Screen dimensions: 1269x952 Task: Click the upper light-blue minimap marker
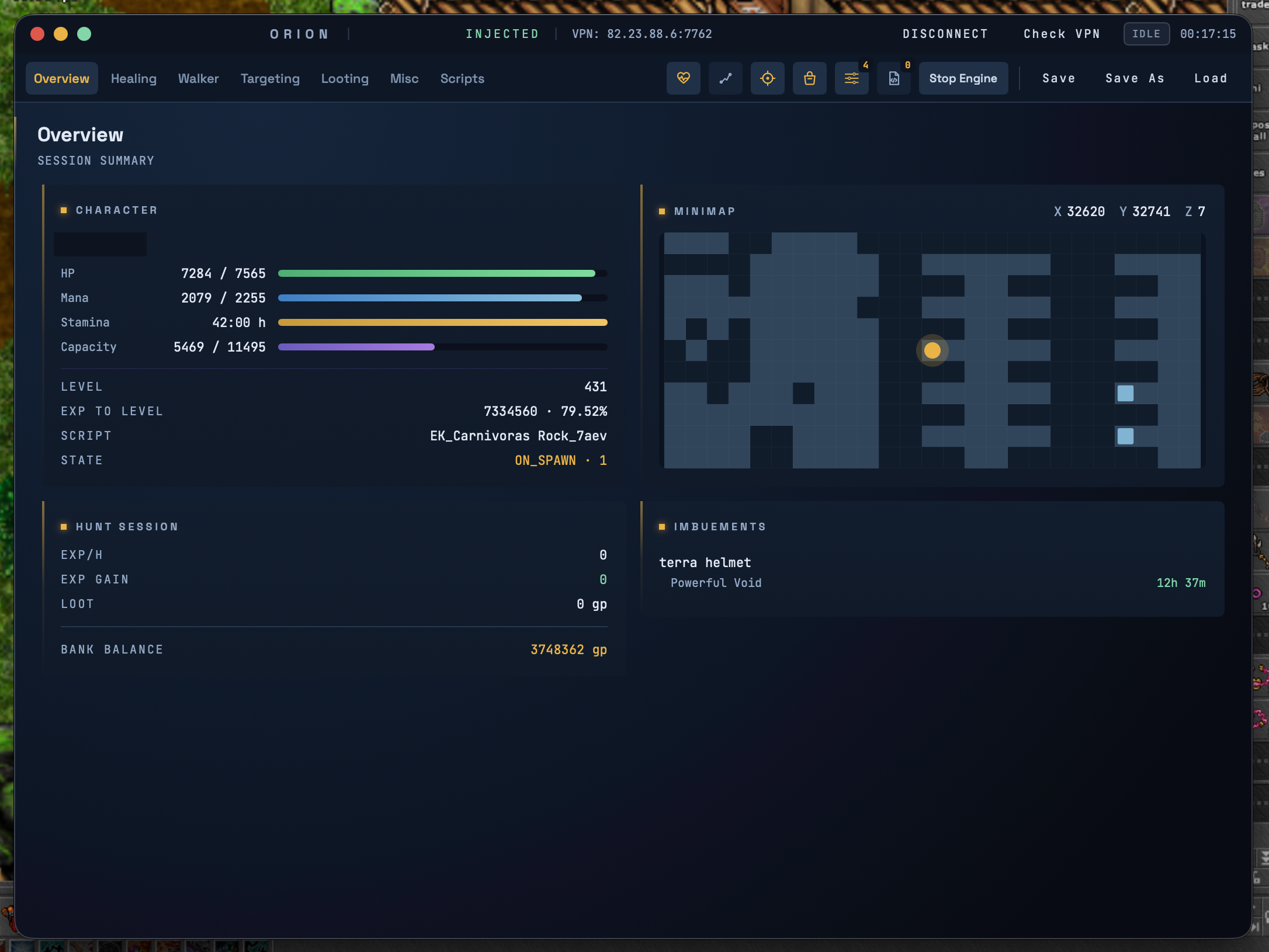[1125, 393]
